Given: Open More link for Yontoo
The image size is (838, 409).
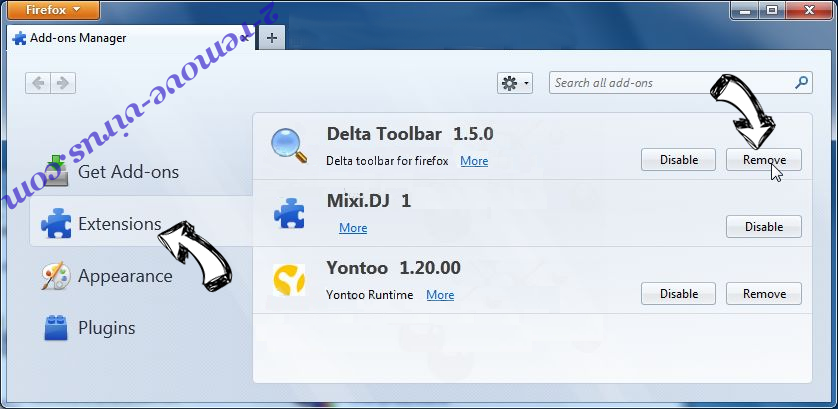Looking at the screenshot, I should point(440,295).
